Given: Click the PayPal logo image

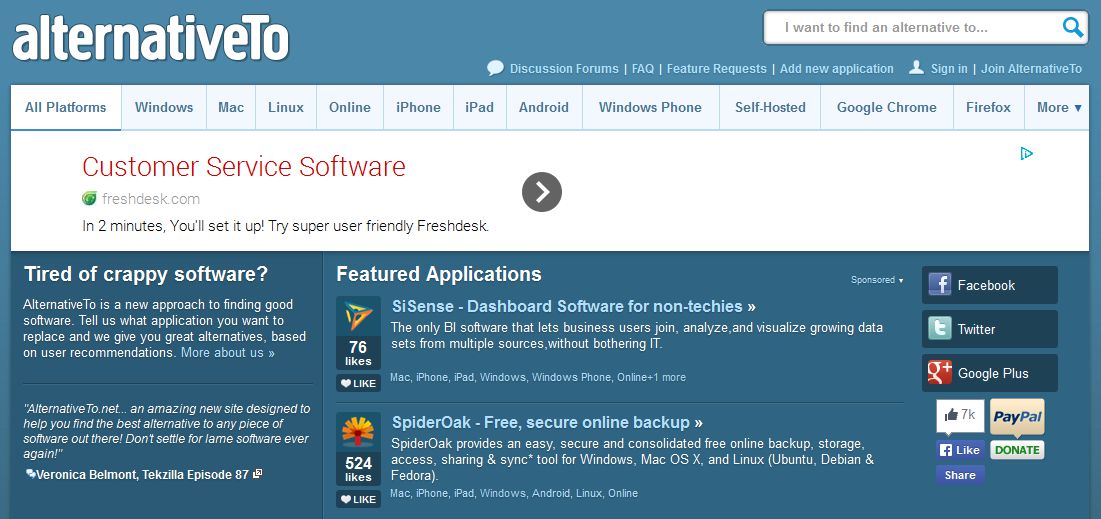Looking at the screenshot, I should point(1017,417).
